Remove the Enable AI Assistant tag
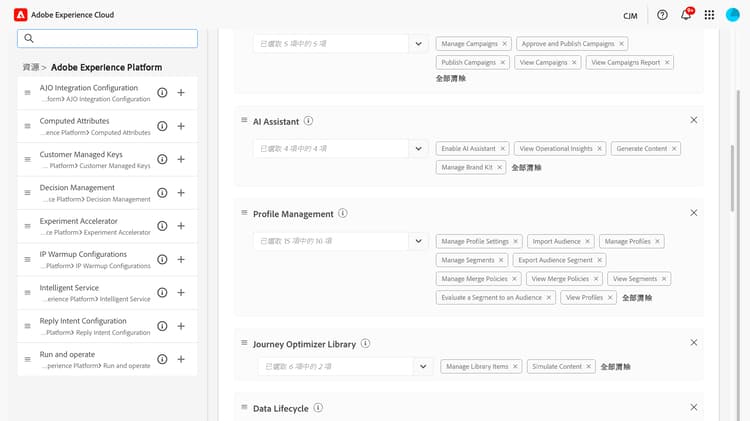750x421 pixels. click(503, 149)
